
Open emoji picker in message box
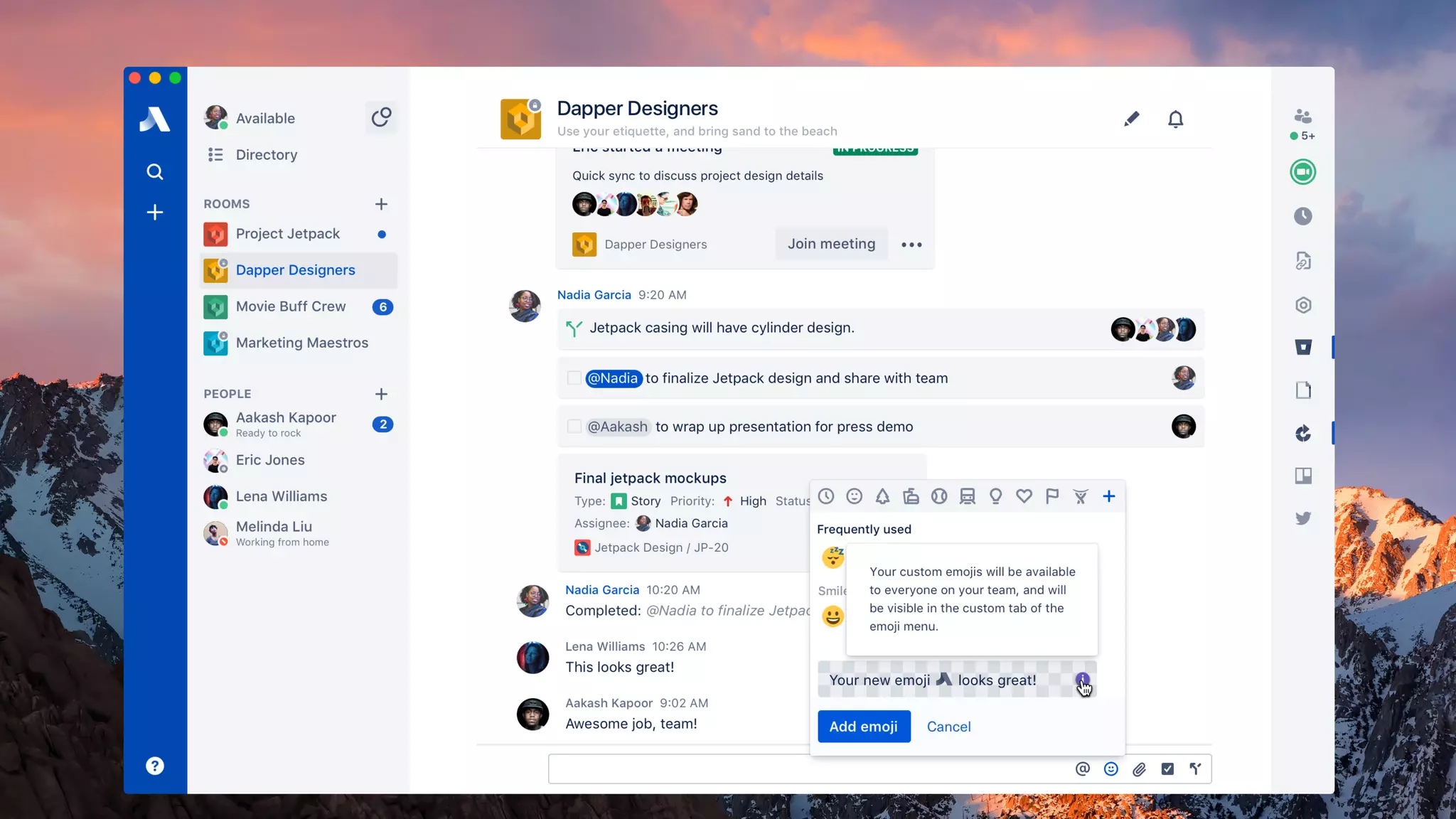1110,769
